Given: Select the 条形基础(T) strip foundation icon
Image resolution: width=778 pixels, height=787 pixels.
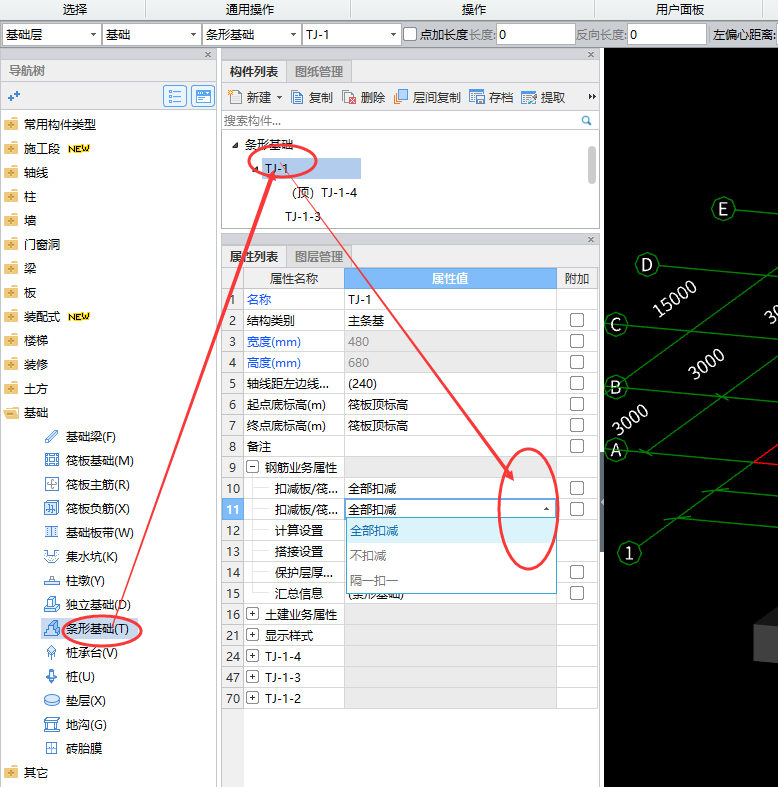Looking at the screenshot, I should (51, 628).
